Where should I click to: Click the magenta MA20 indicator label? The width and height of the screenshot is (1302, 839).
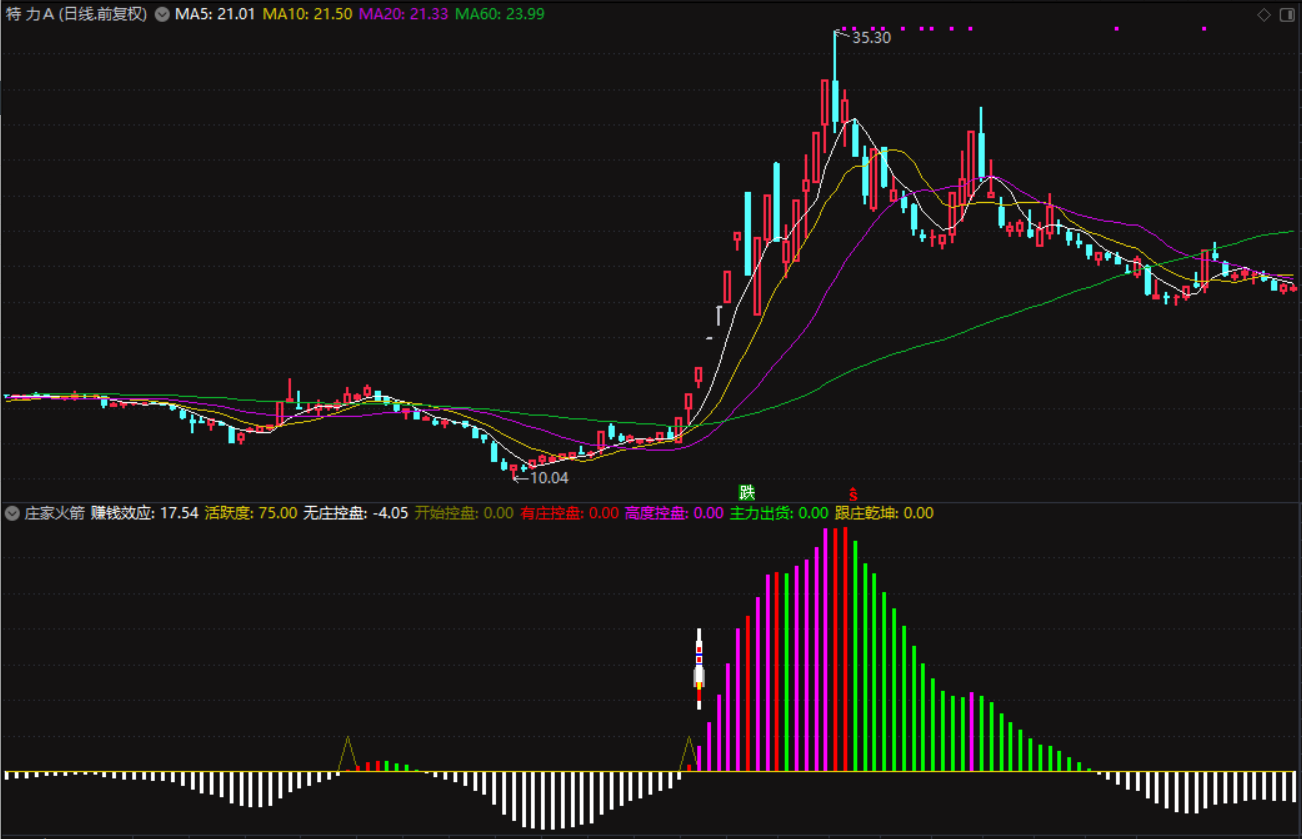[x=402, y=14]
